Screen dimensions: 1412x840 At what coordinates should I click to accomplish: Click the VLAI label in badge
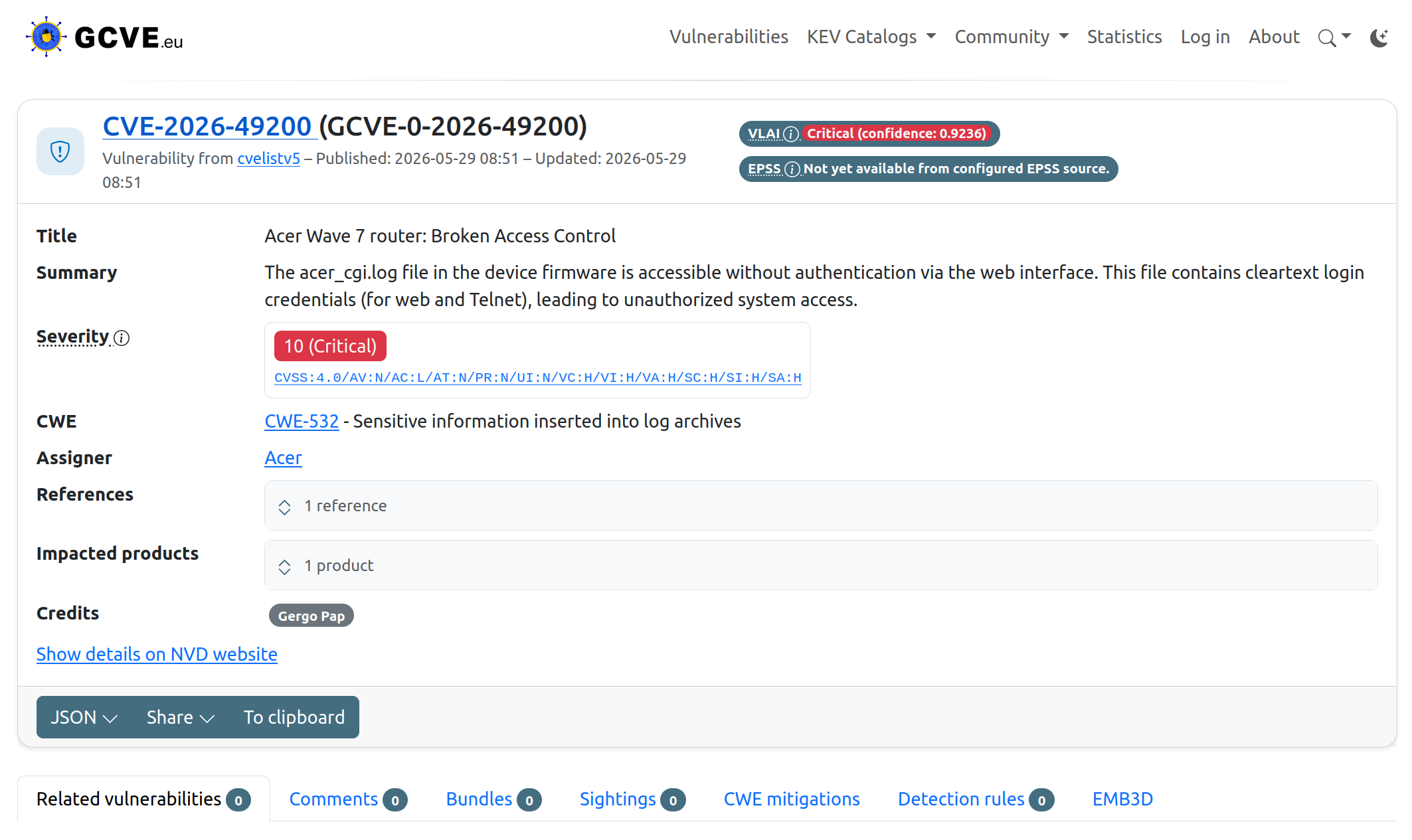(x=764, y=133)
